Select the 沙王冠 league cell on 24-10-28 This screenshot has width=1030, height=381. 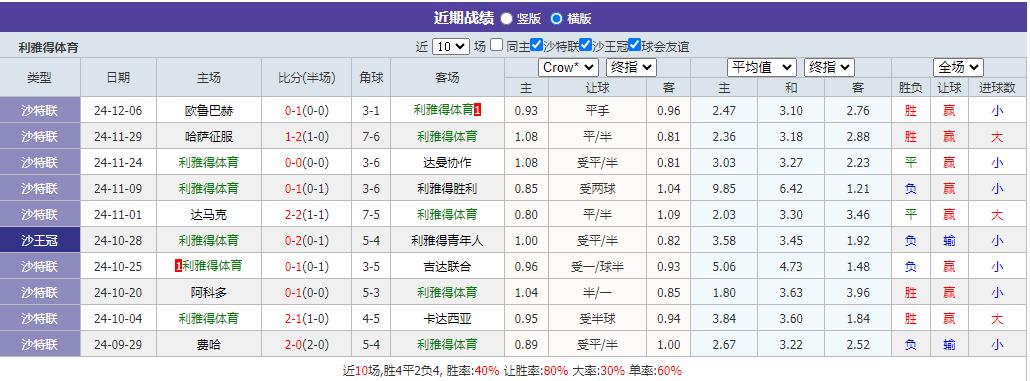tap(39, 240)
